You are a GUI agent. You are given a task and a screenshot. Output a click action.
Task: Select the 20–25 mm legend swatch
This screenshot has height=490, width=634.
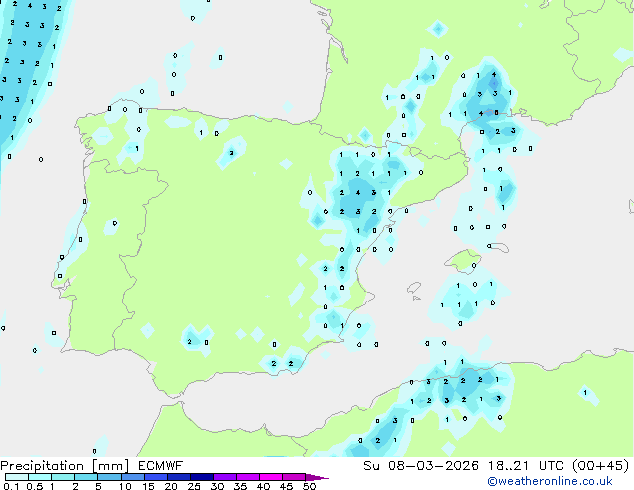pos(179,477)
